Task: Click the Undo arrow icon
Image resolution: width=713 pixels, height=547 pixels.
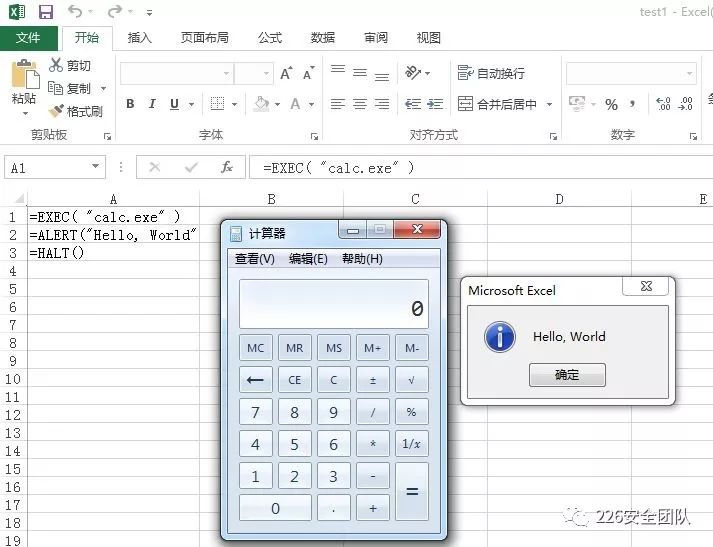Action: pyautogui.click(x=75, y=11)
